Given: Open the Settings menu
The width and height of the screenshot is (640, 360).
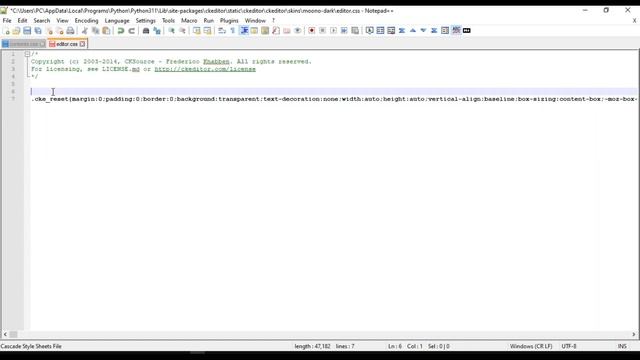Looking at the screenshot, I should [145, 20].
